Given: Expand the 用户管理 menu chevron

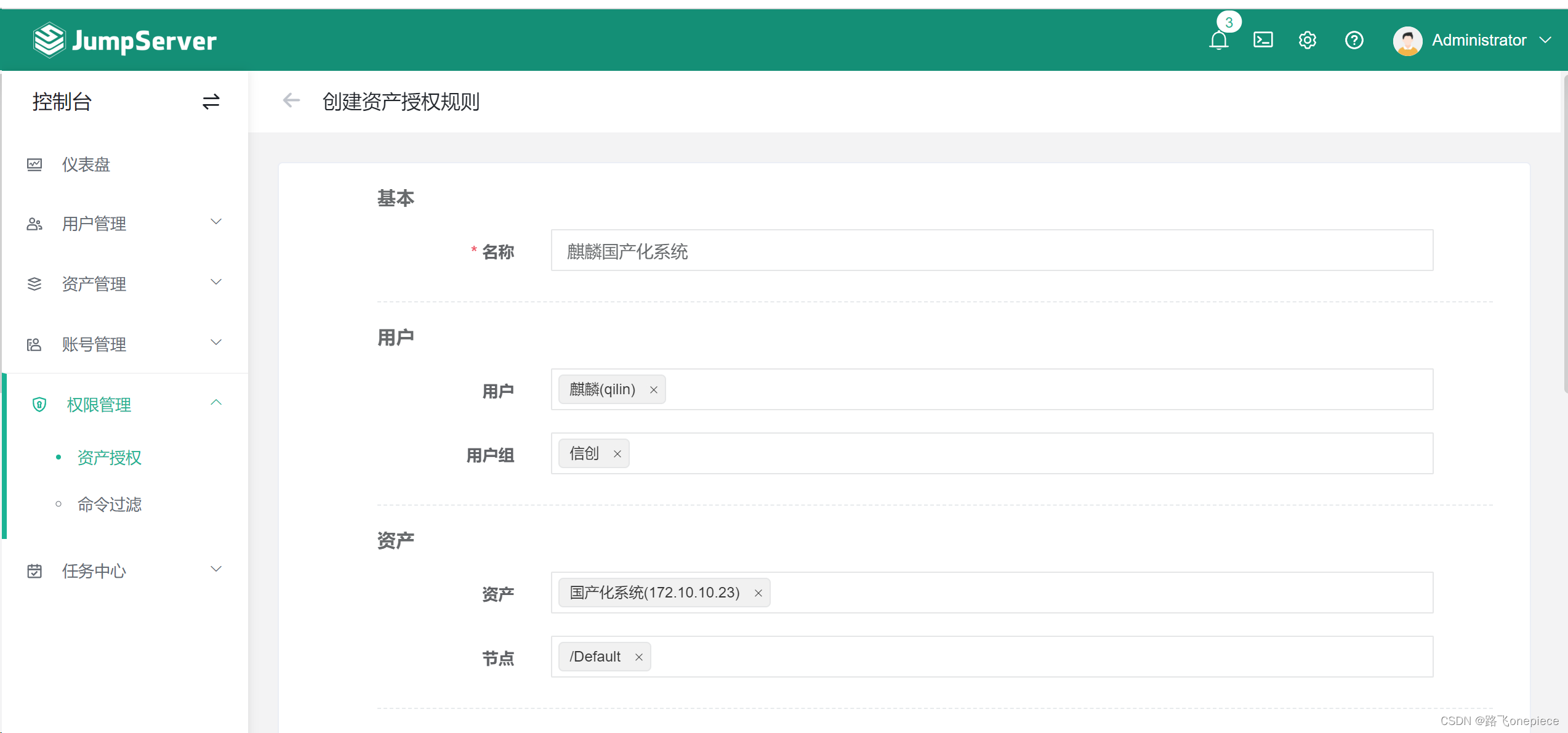Looking at the screenshot, I should coord(216,222).
